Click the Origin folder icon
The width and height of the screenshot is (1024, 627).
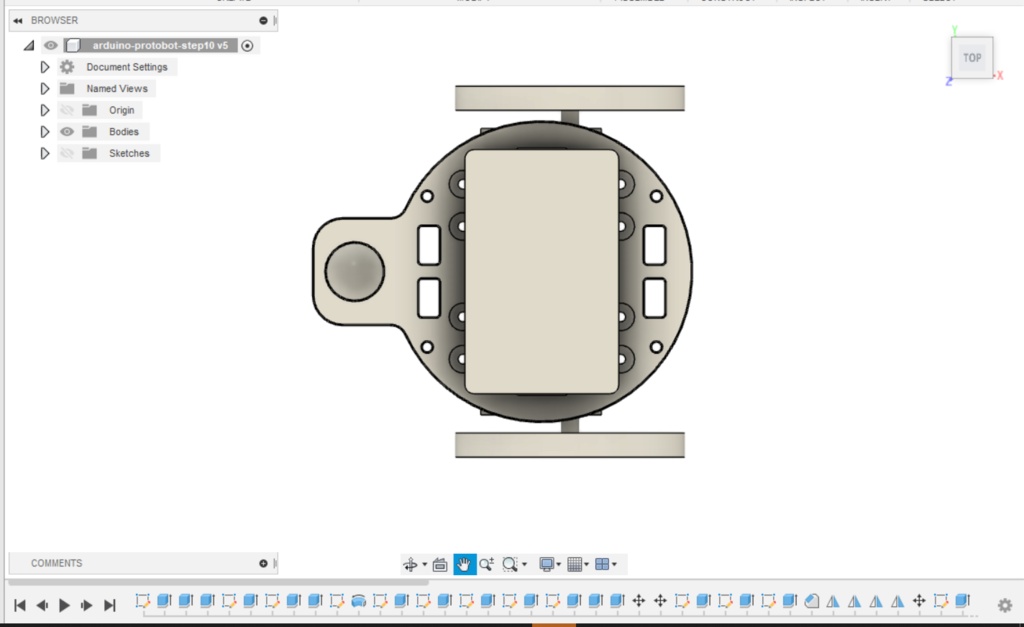(89, 110)
